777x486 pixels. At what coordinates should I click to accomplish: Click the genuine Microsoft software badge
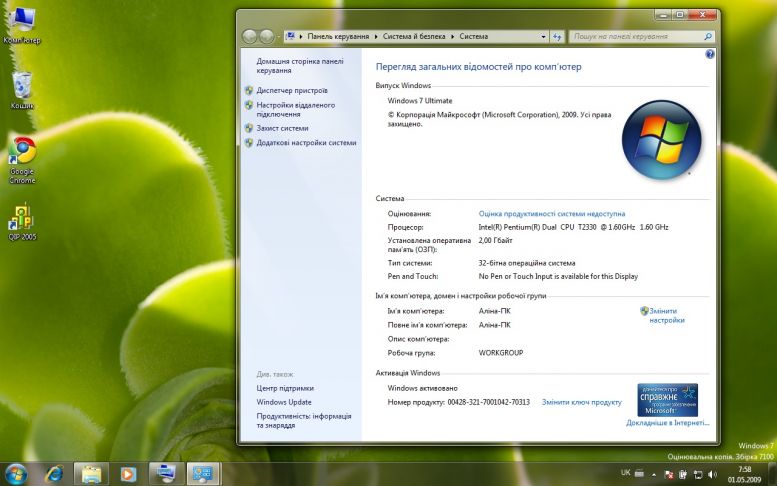click(667, 399)
